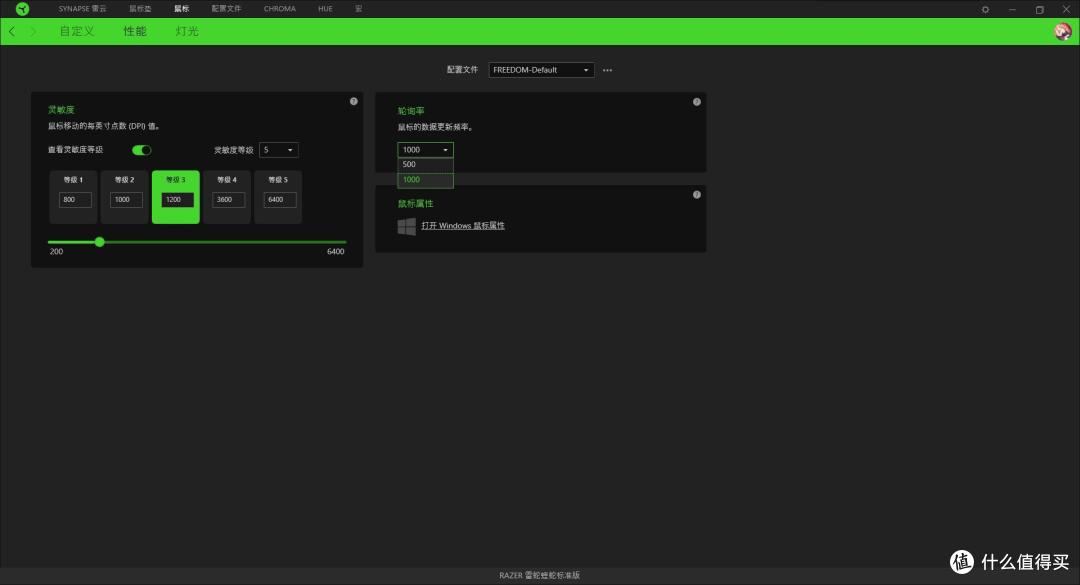Click the 灵敏度 panel heading

61,110
